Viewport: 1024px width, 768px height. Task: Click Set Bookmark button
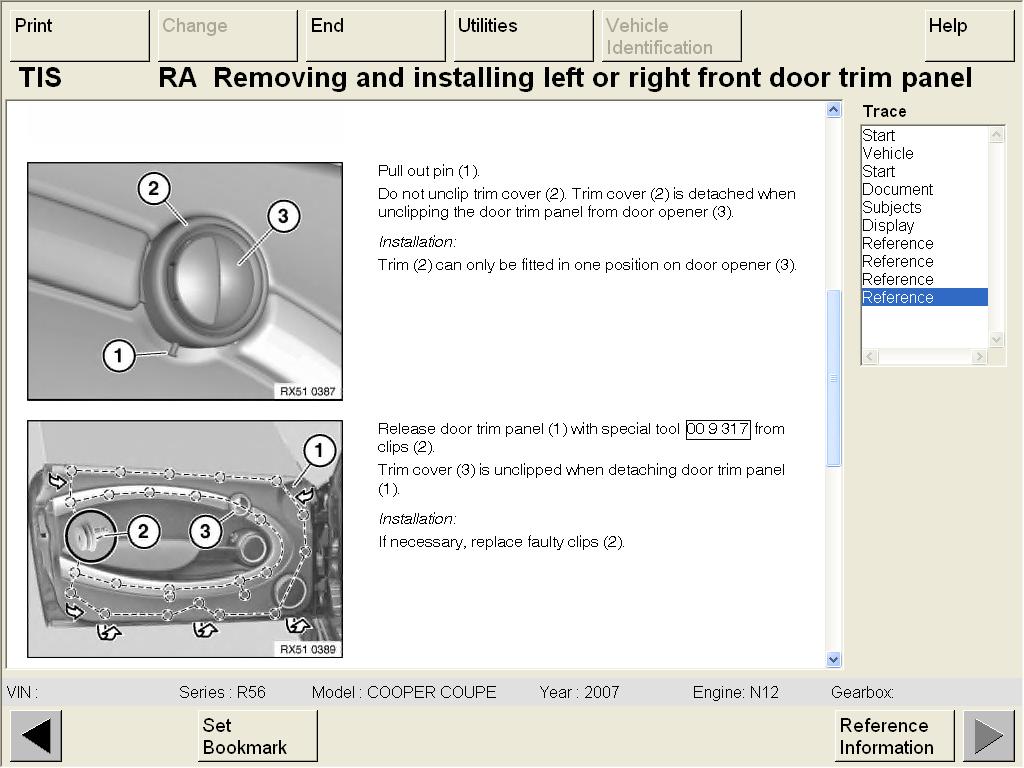(257, 736)
